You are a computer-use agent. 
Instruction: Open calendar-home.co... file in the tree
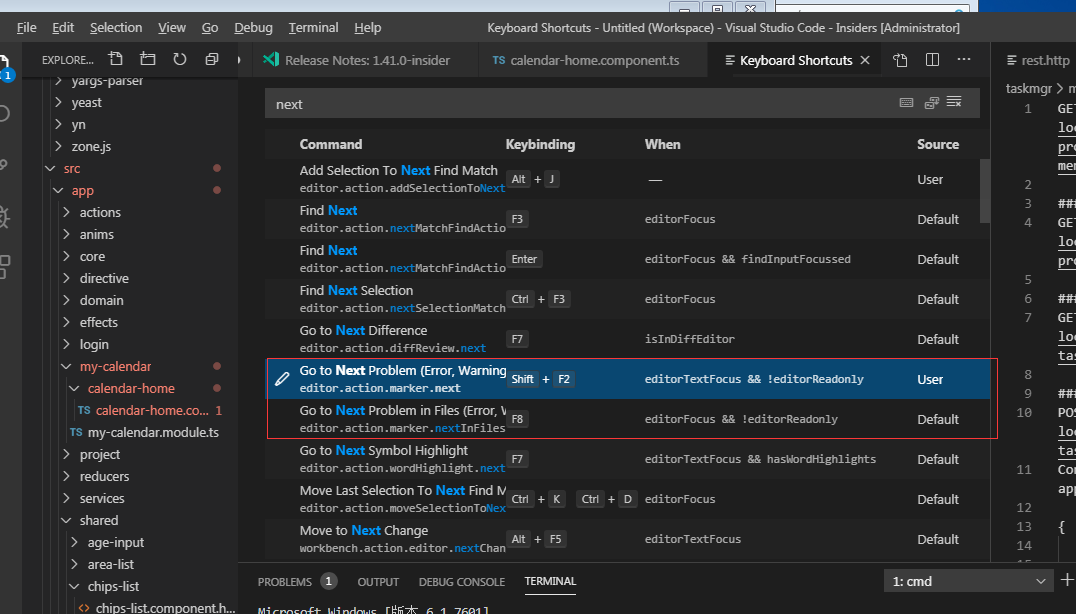point(152,410)
